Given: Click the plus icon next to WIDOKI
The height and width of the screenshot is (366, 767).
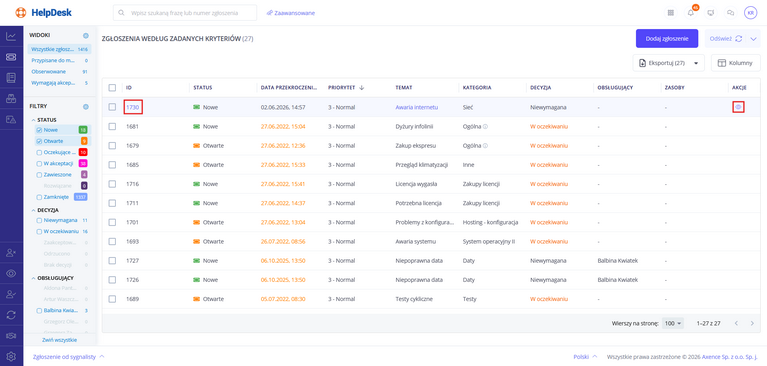Looking at the screenshot, I should pos(86,35).
